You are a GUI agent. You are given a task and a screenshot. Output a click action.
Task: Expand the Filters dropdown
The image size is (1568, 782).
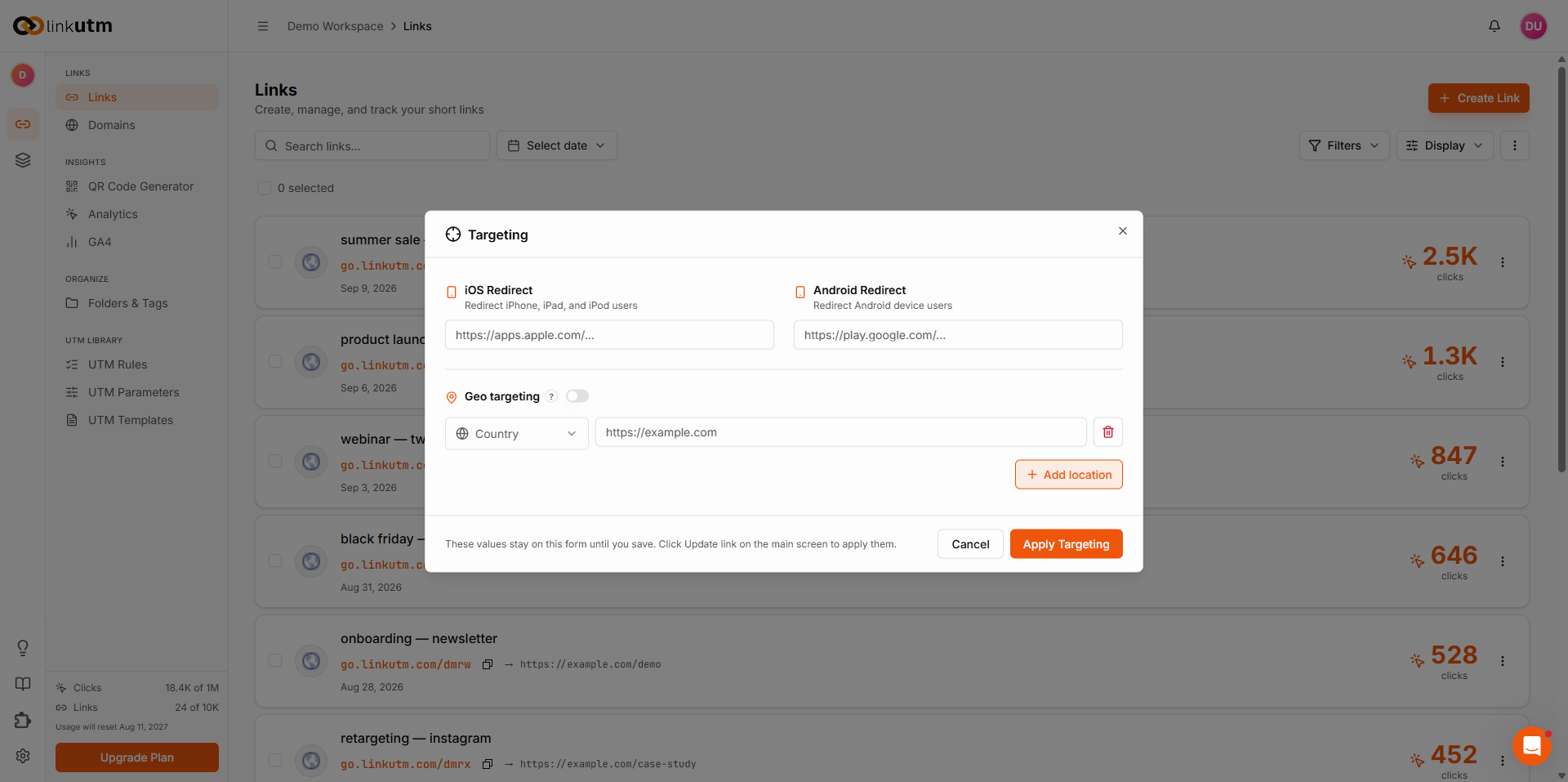click(x=1344, y=145)
